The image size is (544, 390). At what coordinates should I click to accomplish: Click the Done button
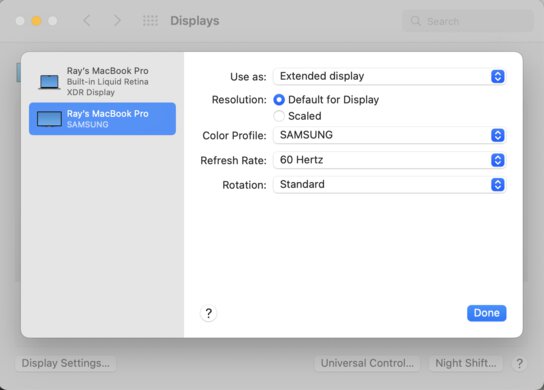[486, 313]
